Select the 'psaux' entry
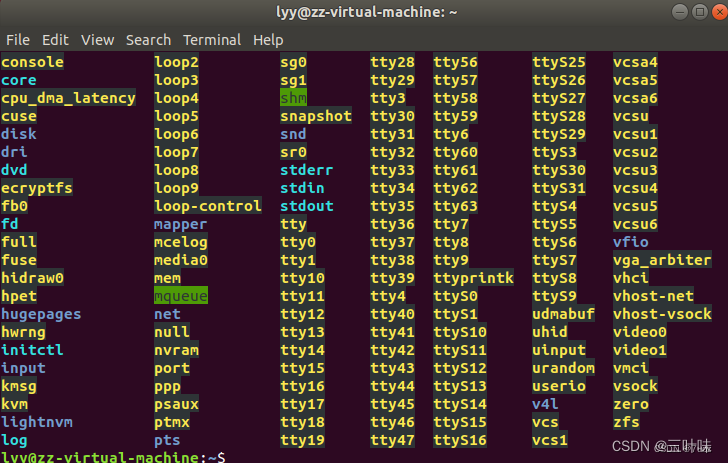 (176, 404)
